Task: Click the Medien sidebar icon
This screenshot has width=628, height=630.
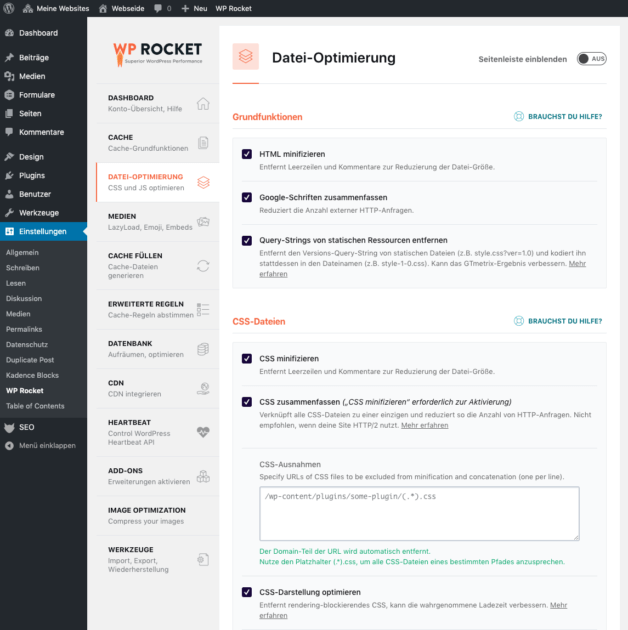Action: pos(9,76)
